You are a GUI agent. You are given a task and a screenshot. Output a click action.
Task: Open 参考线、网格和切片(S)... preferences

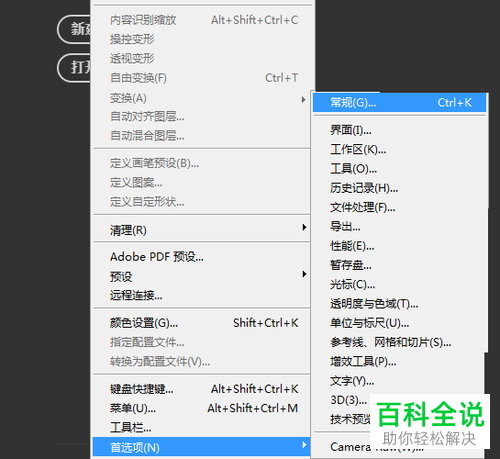pos(399,342)
